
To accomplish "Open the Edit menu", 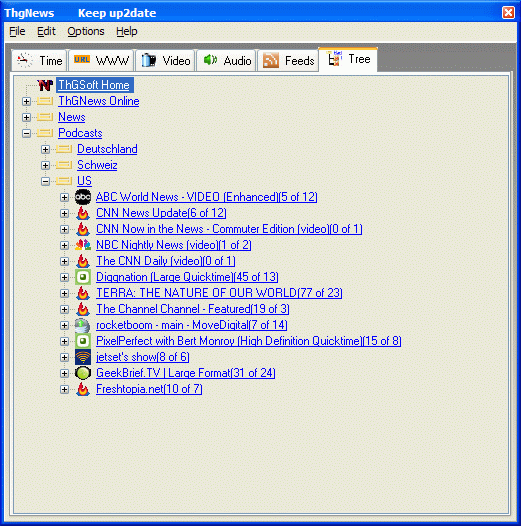I will click(x=46, y=32).
